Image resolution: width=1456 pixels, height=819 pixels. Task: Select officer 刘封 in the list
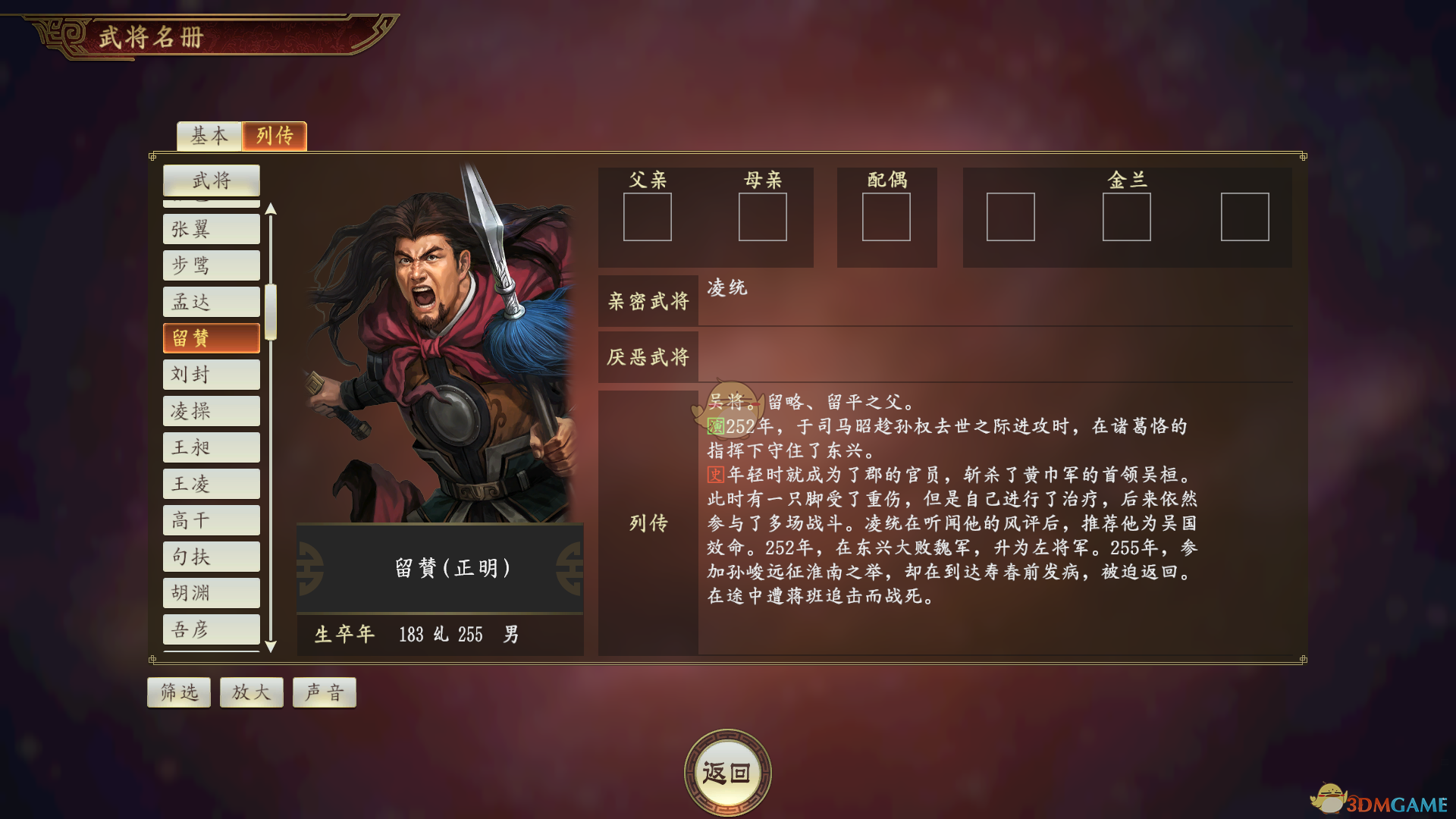click(x=212, y=375)
